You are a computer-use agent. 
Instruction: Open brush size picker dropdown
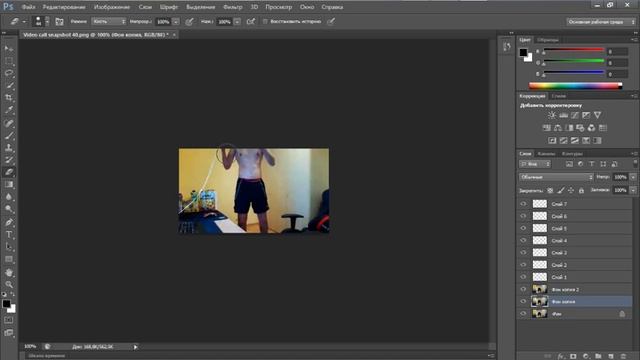(47, 22)
